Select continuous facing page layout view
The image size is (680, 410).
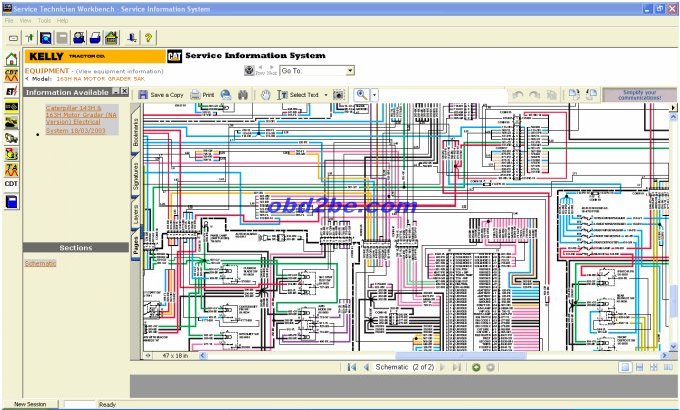[x=654, y=367]
